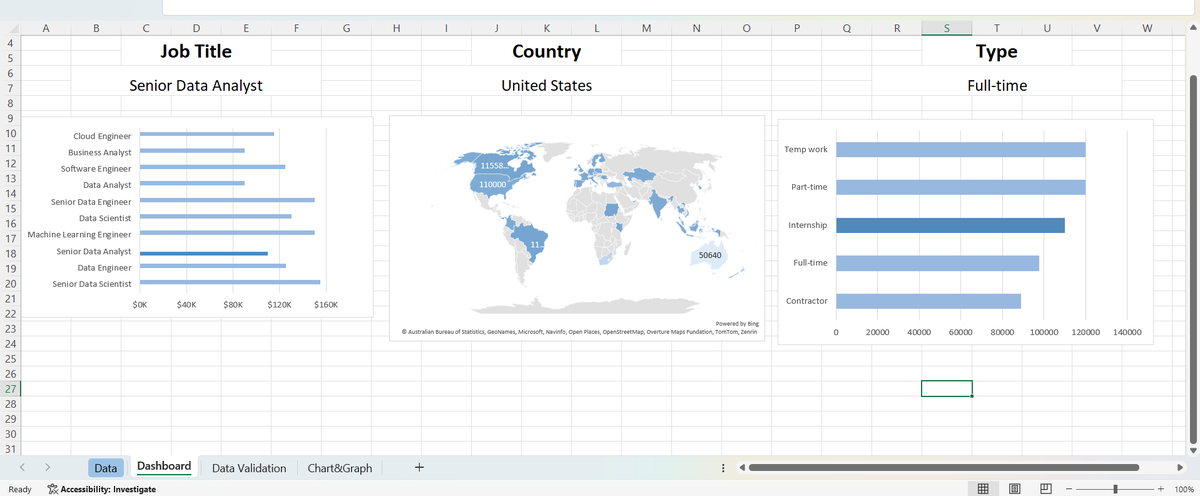Click the horizontal scrollbar thumb
Image resolution: width=1200 pixels, height=496 pixels.
tap(944, 467)
